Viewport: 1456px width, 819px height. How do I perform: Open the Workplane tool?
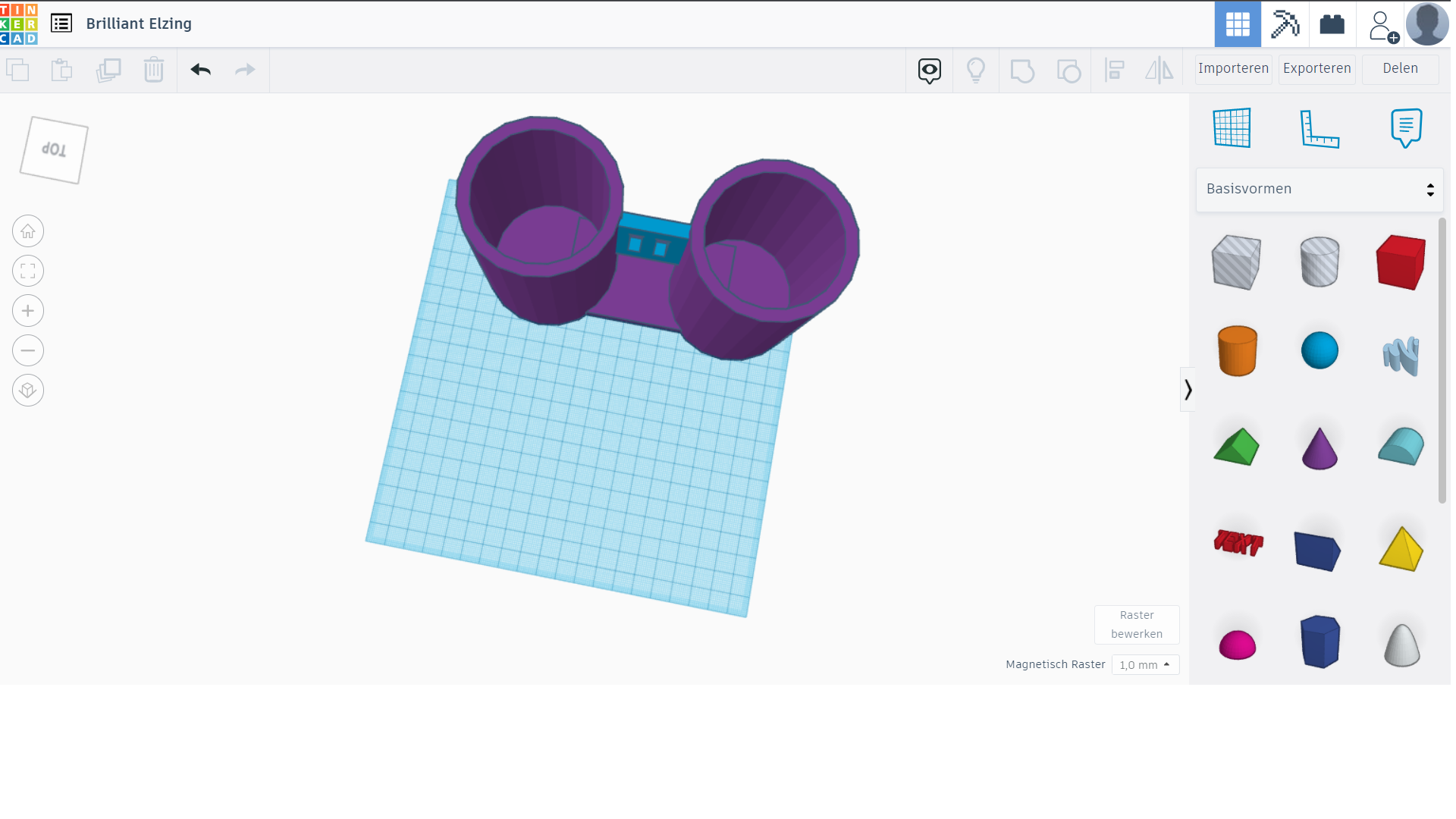tap(1232, 127)
